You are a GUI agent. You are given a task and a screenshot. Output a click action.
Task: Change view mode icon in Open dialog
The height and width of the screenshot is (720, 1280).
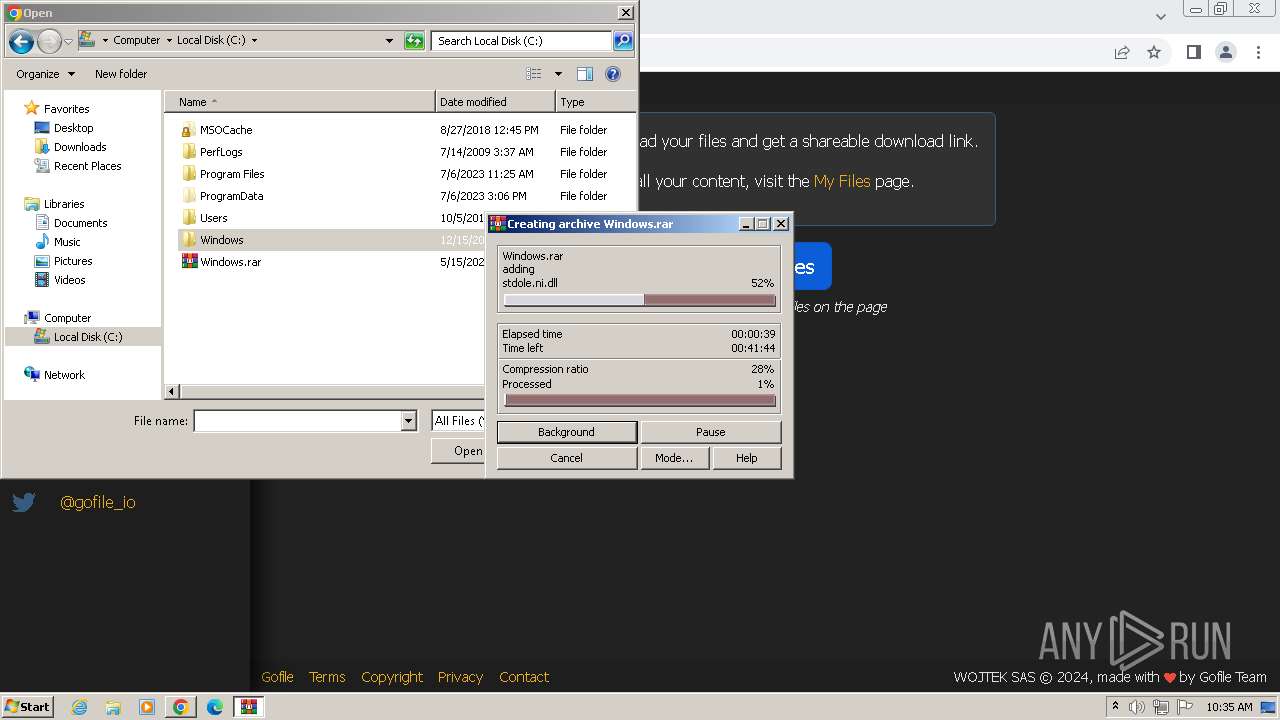tap(534, 74)
